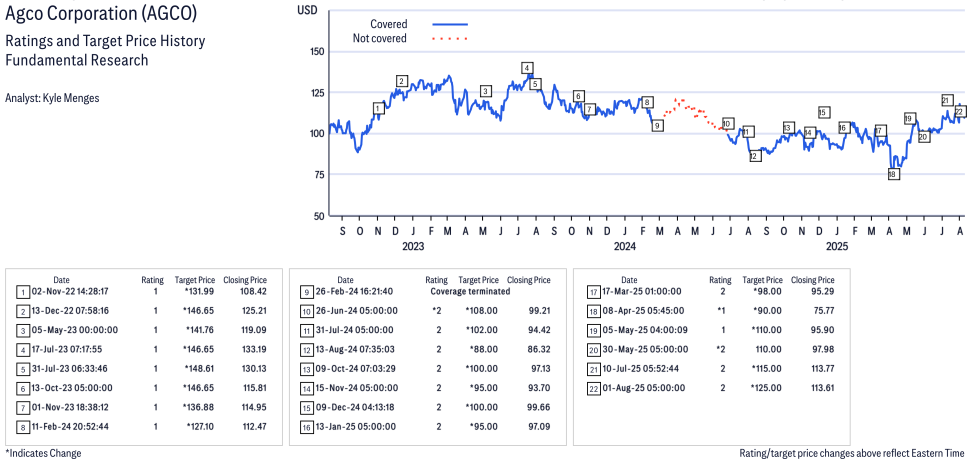Click the blue Covered legend line sample
This screenshot has width=975, height=459.
(x=450, y=24)
